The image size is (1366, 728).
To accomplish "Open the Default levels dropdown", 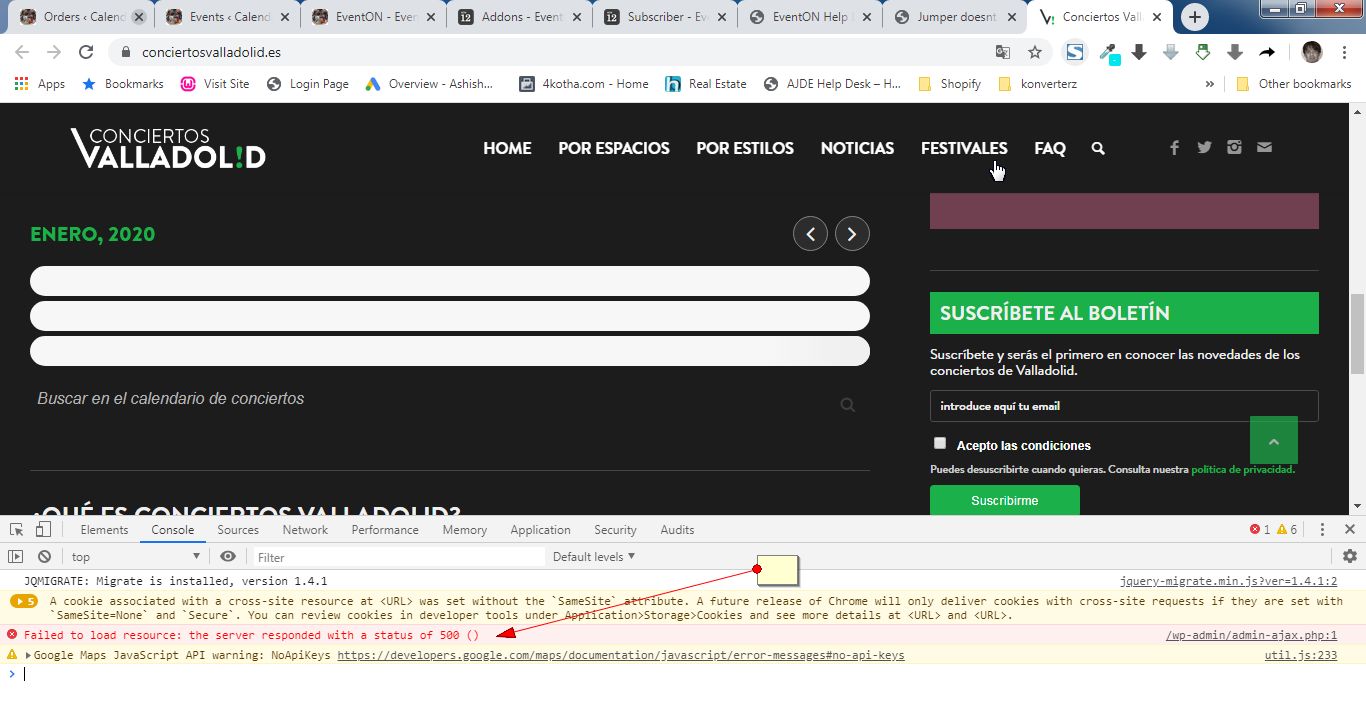I will [594, 557].
